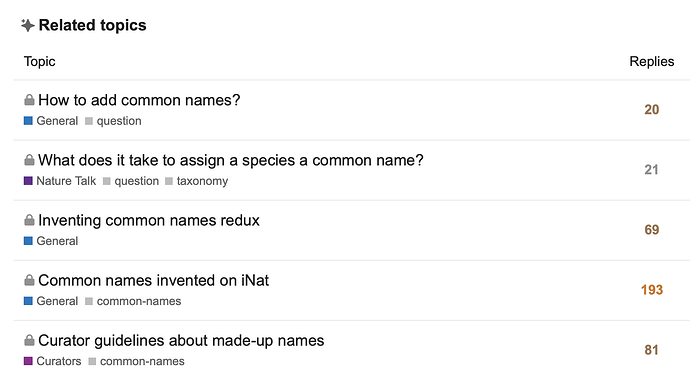Click the lock icon next to 'Common names invented on iNat'
Image resolution: width=690 pixels, height=391 pixels.
pos(29,281)
